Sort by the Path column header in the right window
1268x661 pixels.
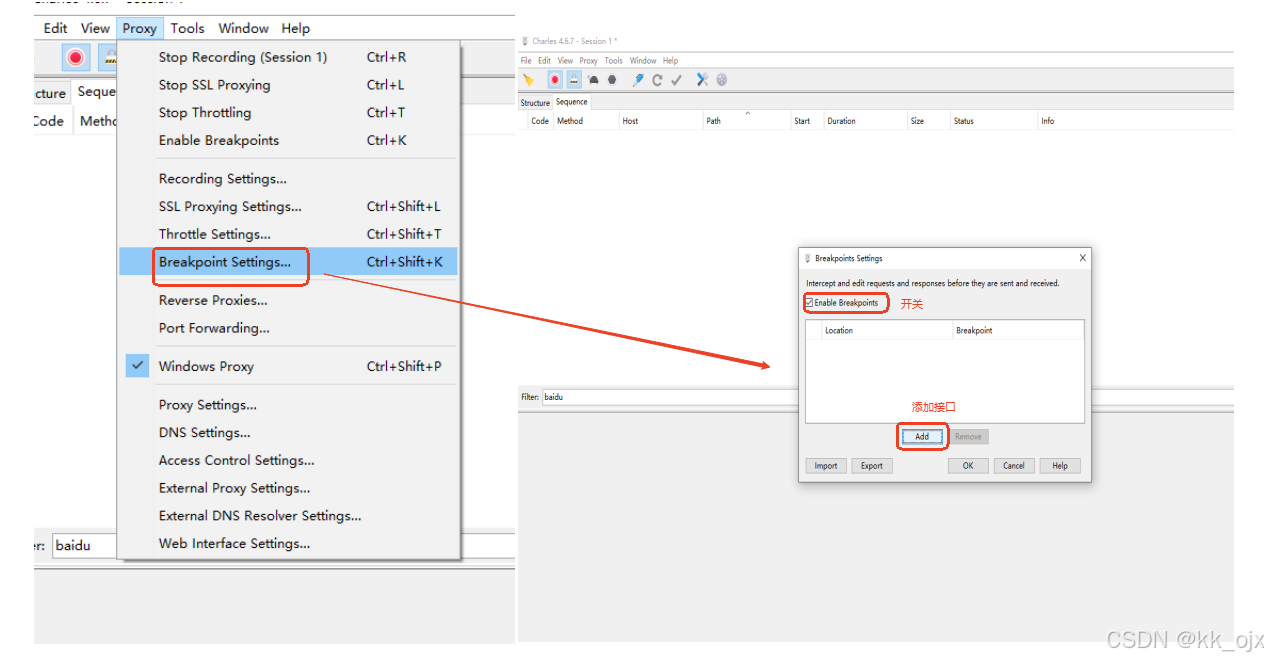pos(746,121)
